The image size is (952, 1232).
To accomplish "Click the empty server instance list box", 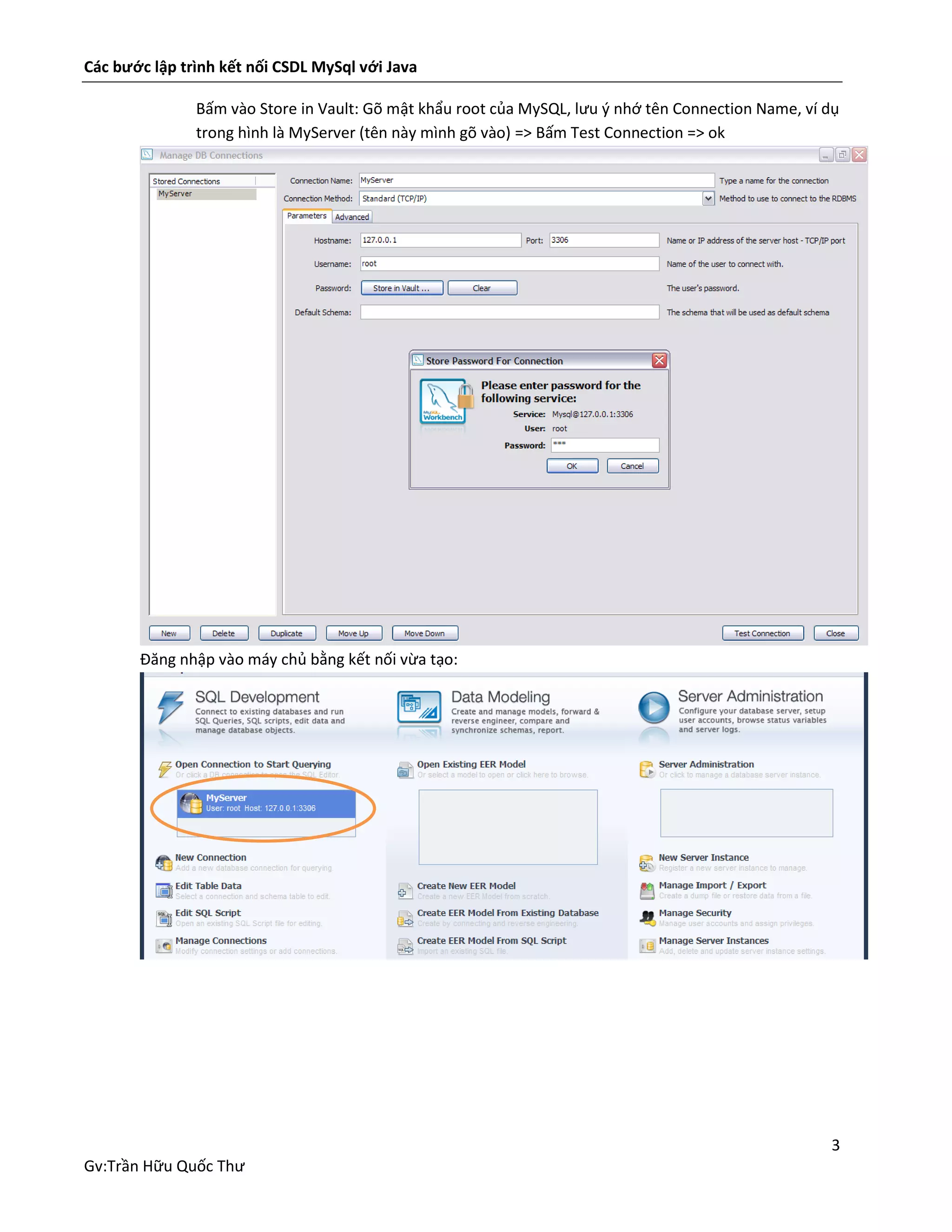I will (x=747, y=813).
